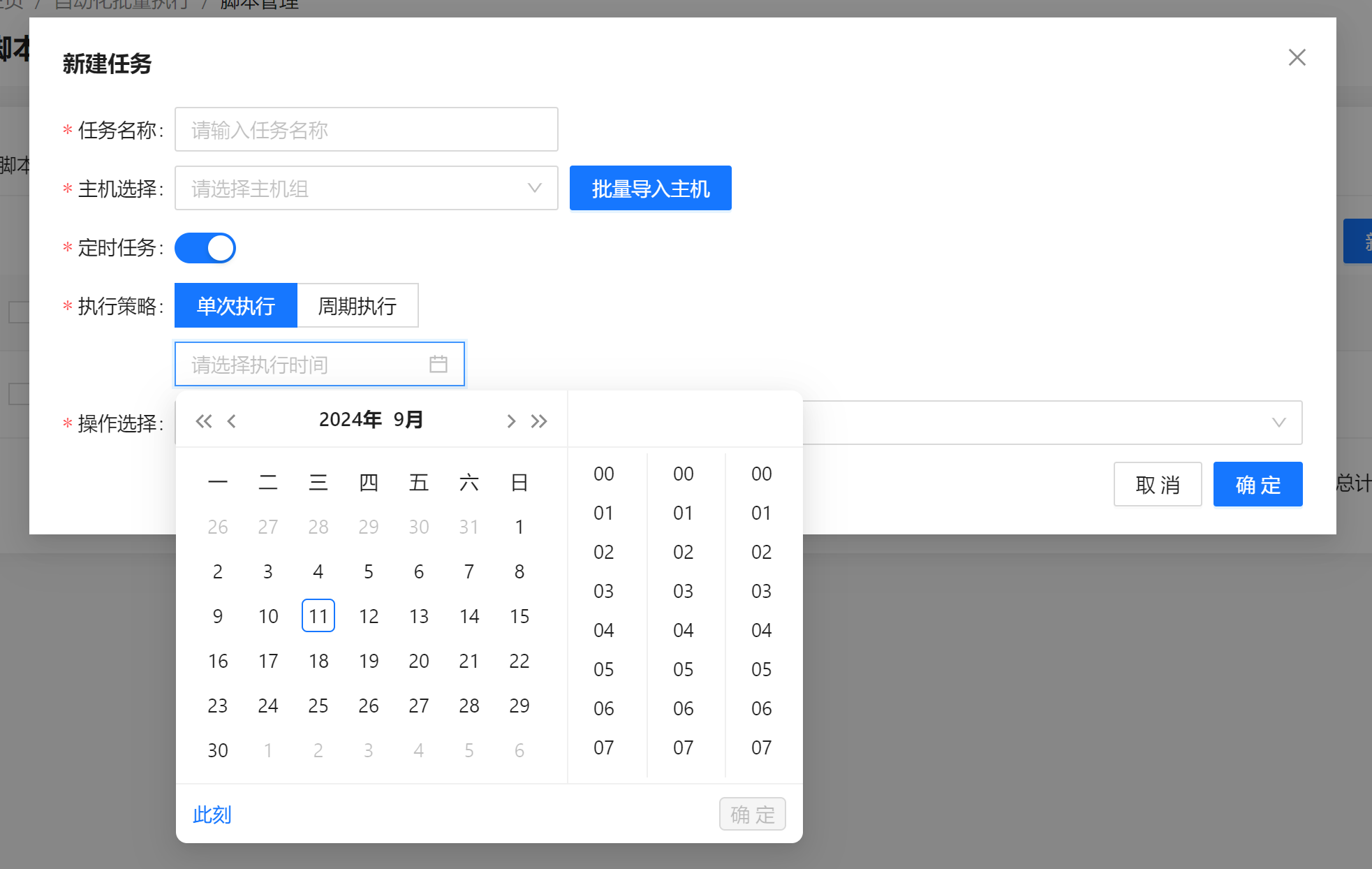This screenshot has width=1372, height=869.
Task: Expand the 操作选择 dropdown arrow
Action: pos(1278,423)
